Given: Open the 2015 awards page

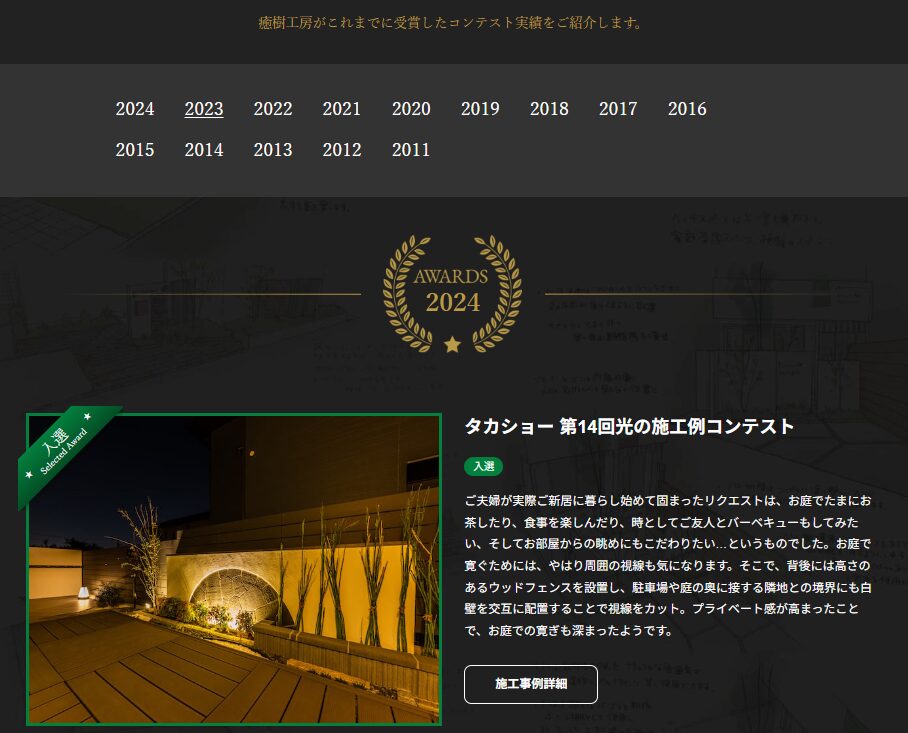Looking at the screenshot, I should coord(135,150).
